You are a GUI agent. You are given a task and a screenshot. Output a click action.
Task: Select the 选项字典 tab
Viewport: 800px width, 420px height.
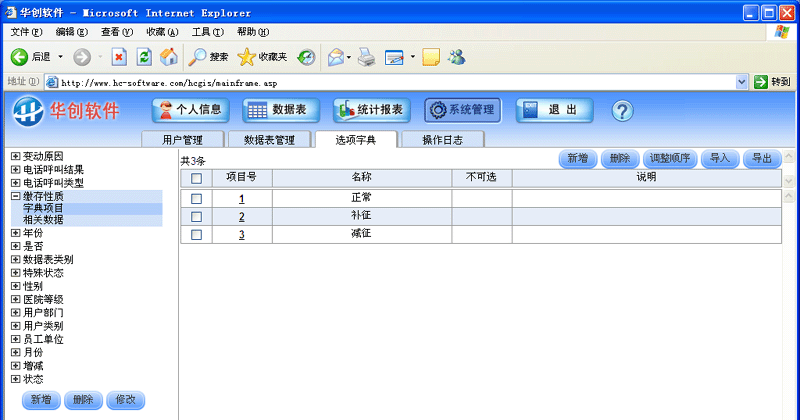point(356,139)
